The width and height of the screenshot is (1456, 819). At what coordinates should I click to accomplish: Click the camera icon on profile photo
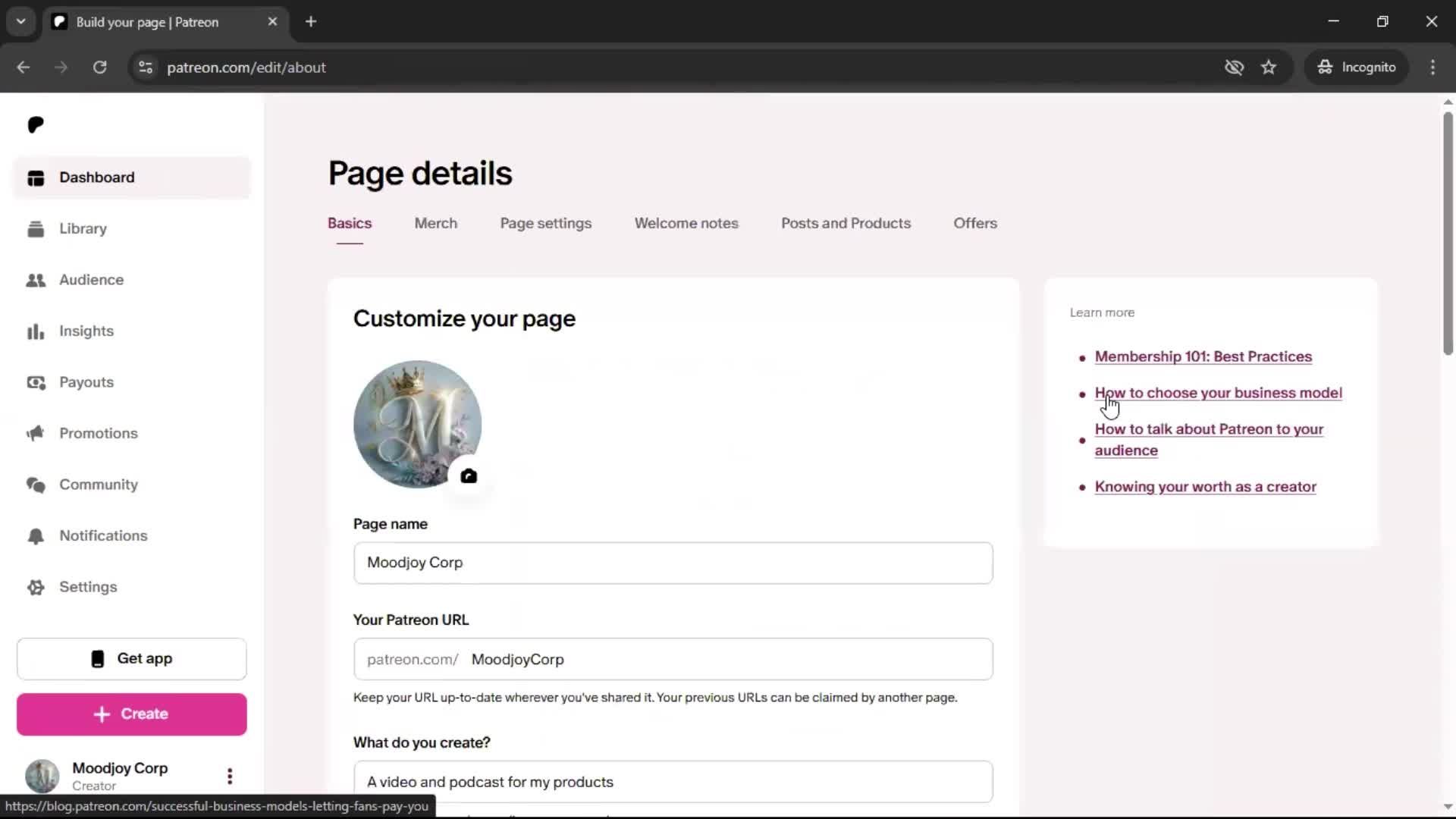(x=469, y=476)
